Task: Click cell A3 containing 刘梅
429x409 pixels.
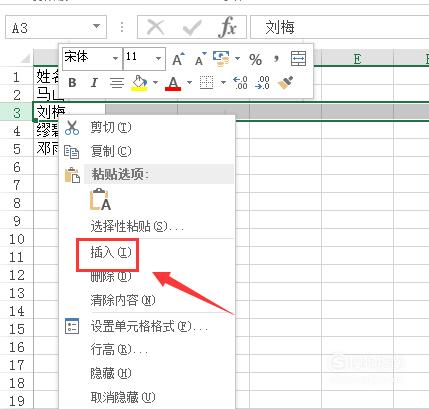Action: tap(69, 113)
